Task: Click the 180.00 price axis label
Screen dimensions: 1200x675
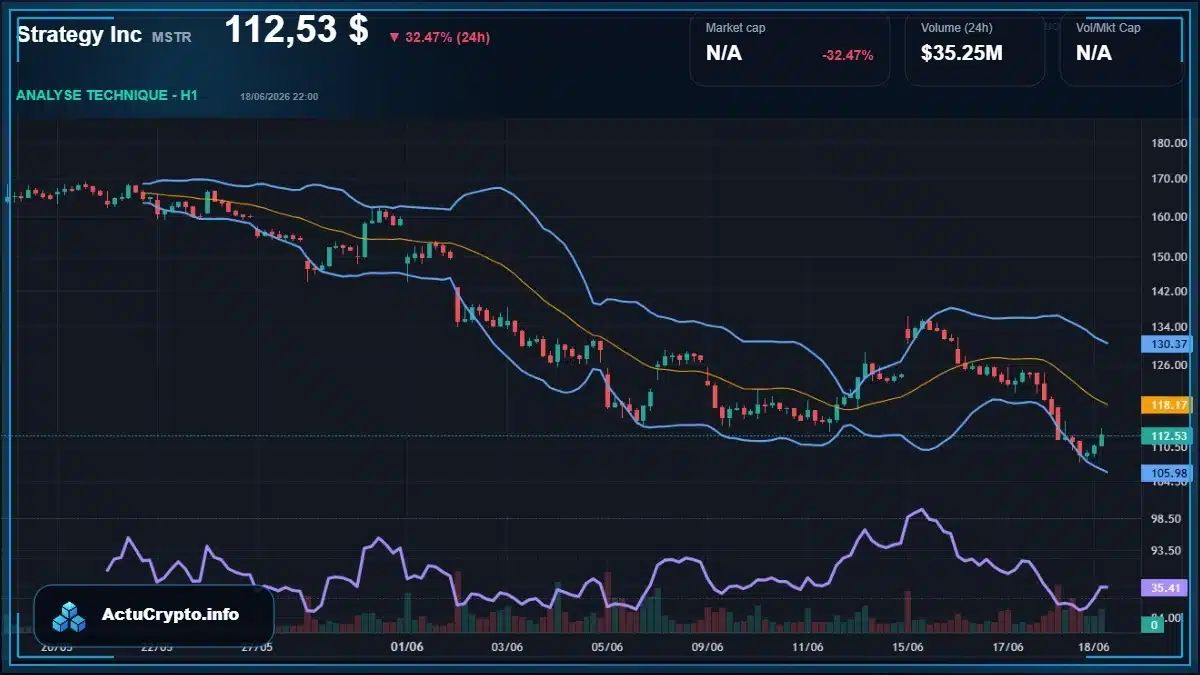Action: tap(1168, 143)
